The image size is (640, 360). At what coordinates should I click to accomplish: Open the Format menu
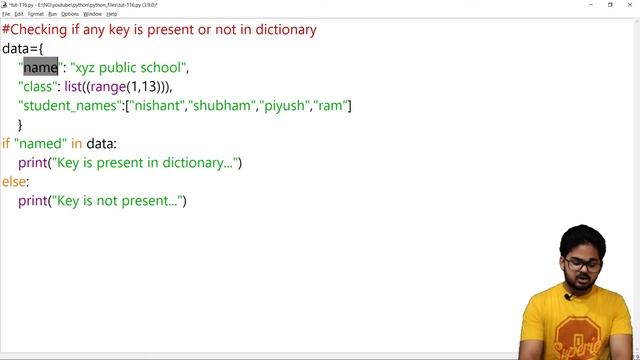[x=36, y=14]
